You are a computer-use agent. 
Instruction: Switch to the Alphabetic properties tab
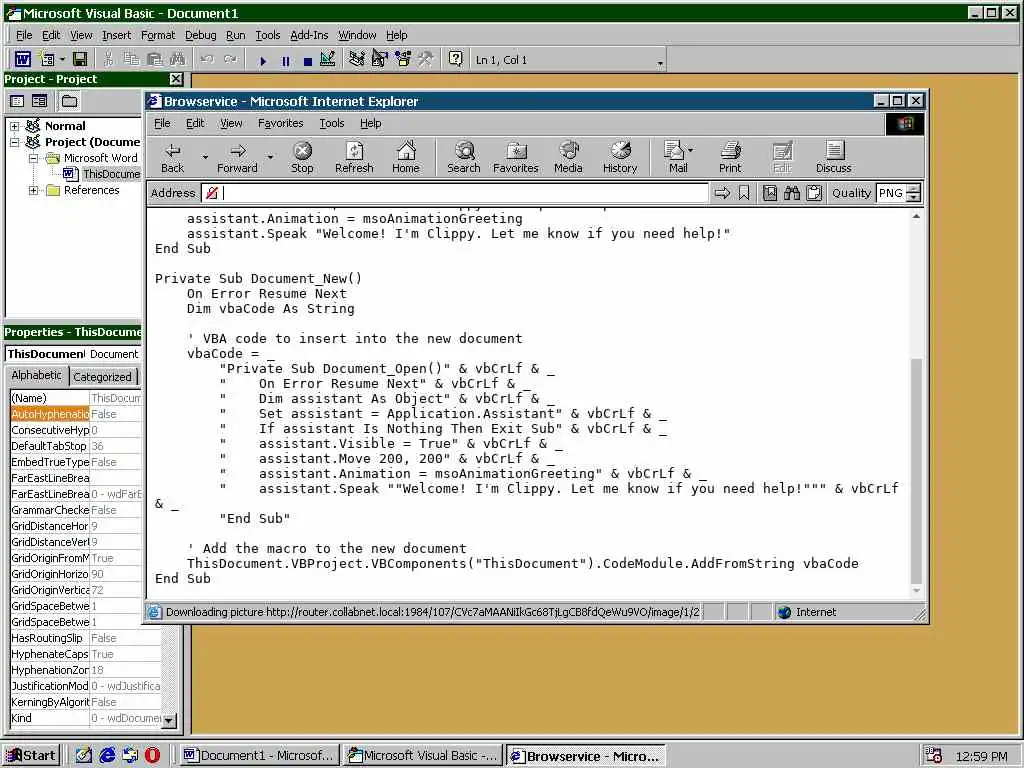pyautogui.click(x=37, y=376)
